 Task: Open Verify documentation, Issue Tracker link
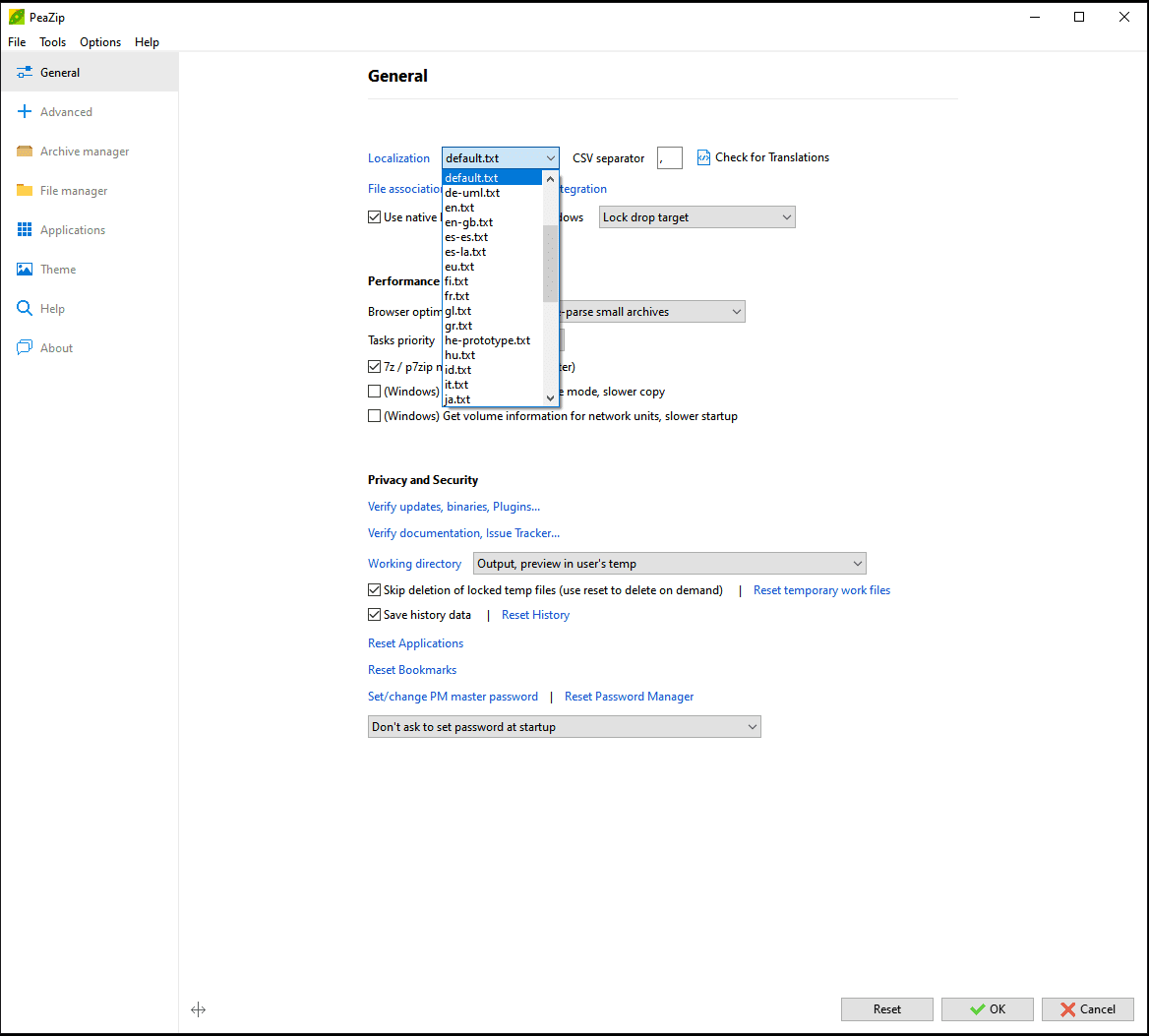click(x=464, y=532)
